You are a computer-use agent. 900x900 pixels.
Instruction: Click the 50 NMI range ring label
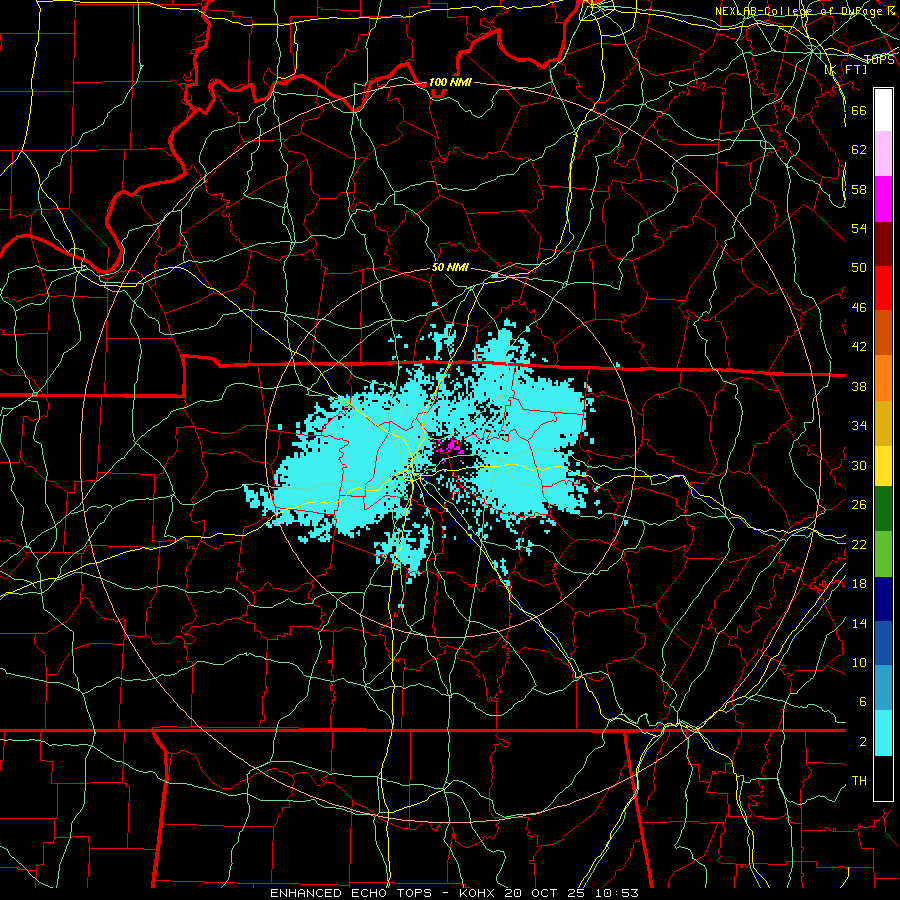(450, 267)
